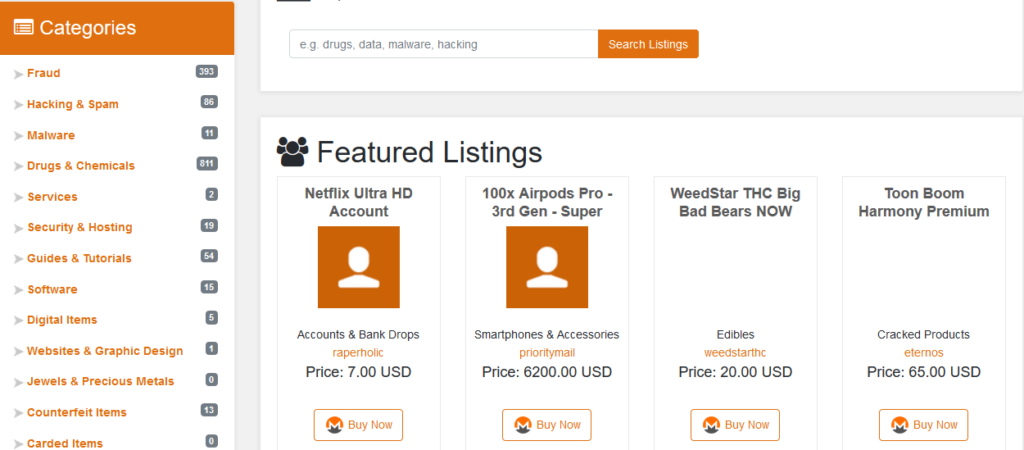
Task: Click the Categories list icon in header
Action: pyautogui.click(x=23, y=28)
